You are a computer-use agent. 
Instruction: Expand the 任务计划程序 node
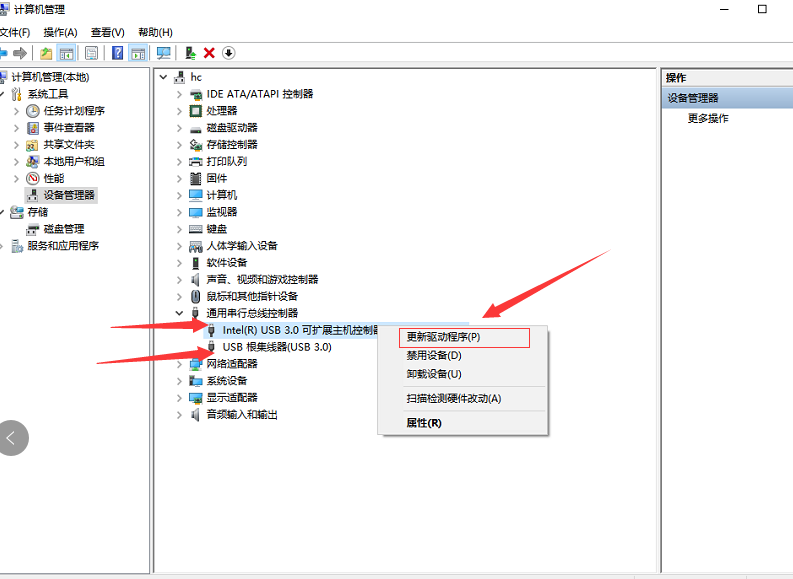click(x=17, y=111)
